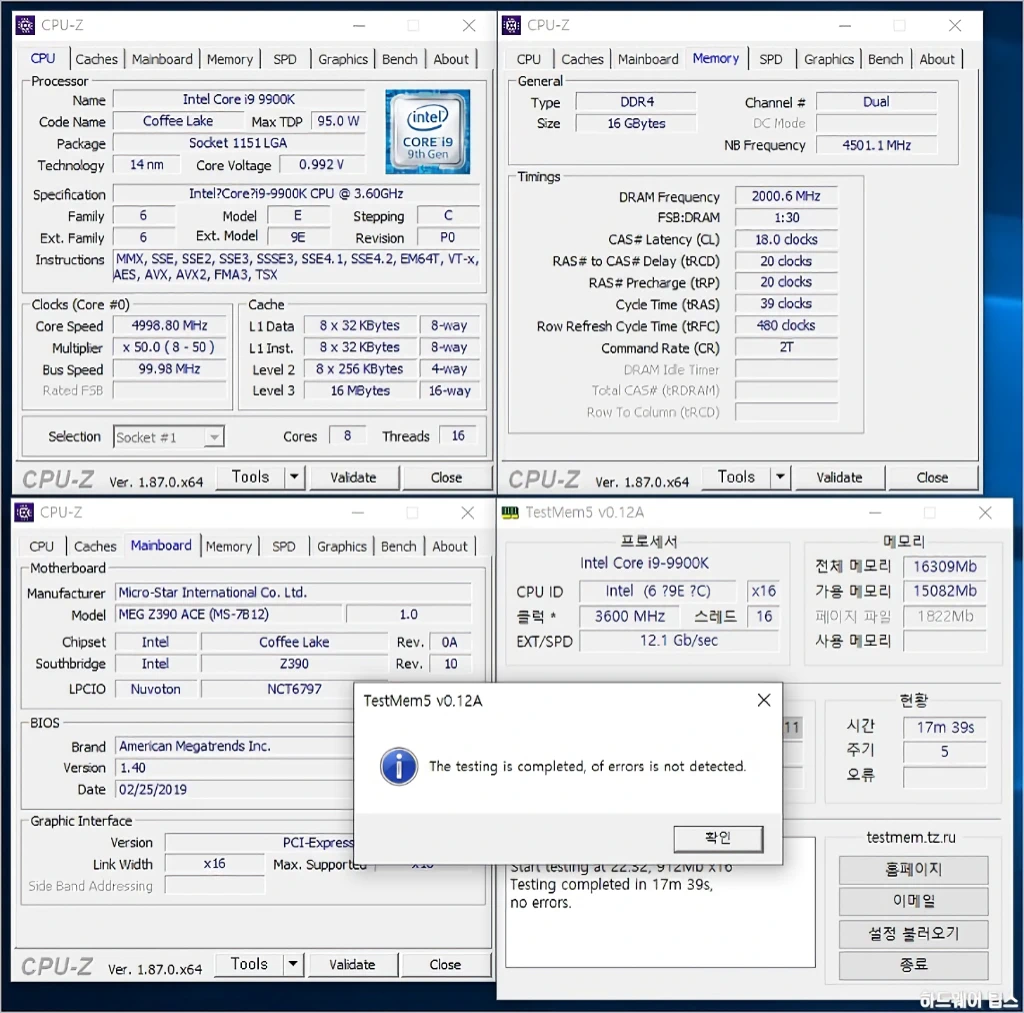
Task: Click the MEG Z390 ACE model field
Action: coord(228,614)
